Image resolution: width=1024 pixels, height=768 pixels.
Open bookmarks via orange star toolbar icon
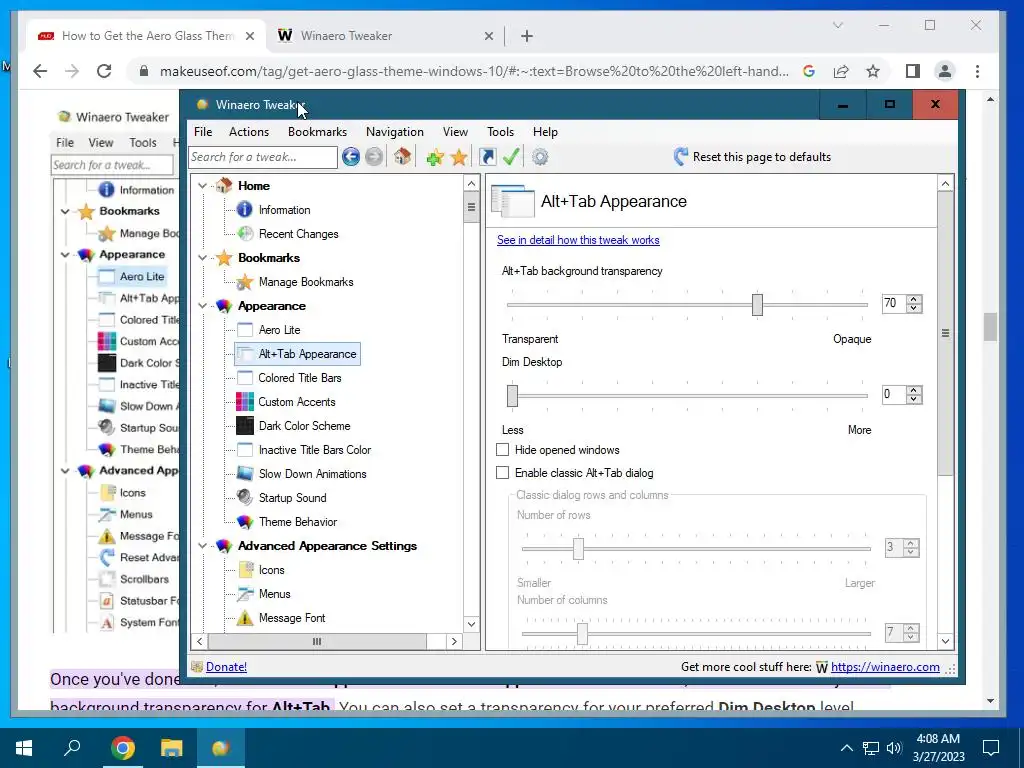459,157
